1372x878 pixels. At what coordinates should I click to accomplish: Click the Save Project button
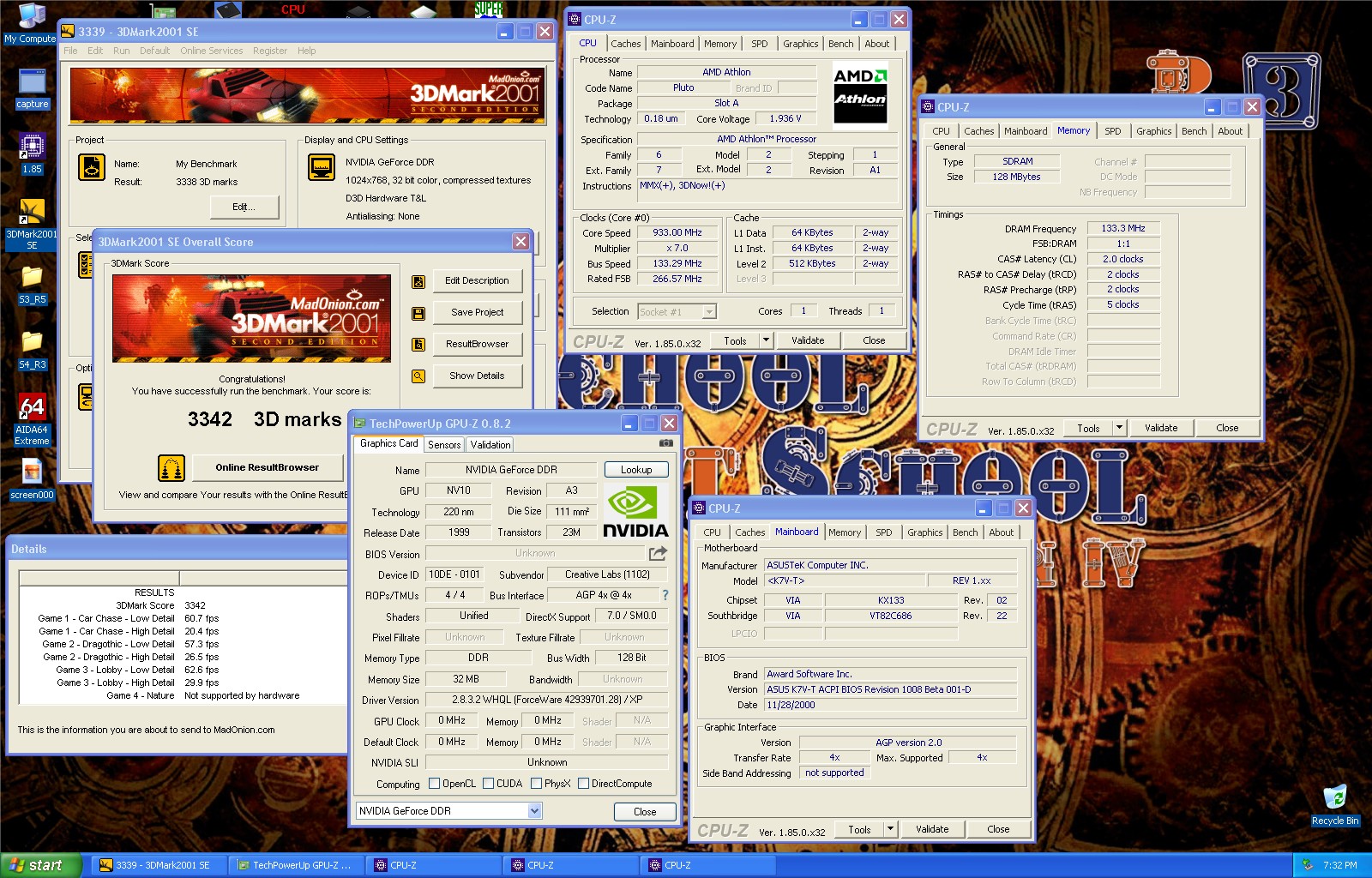[x=477, y=313]
